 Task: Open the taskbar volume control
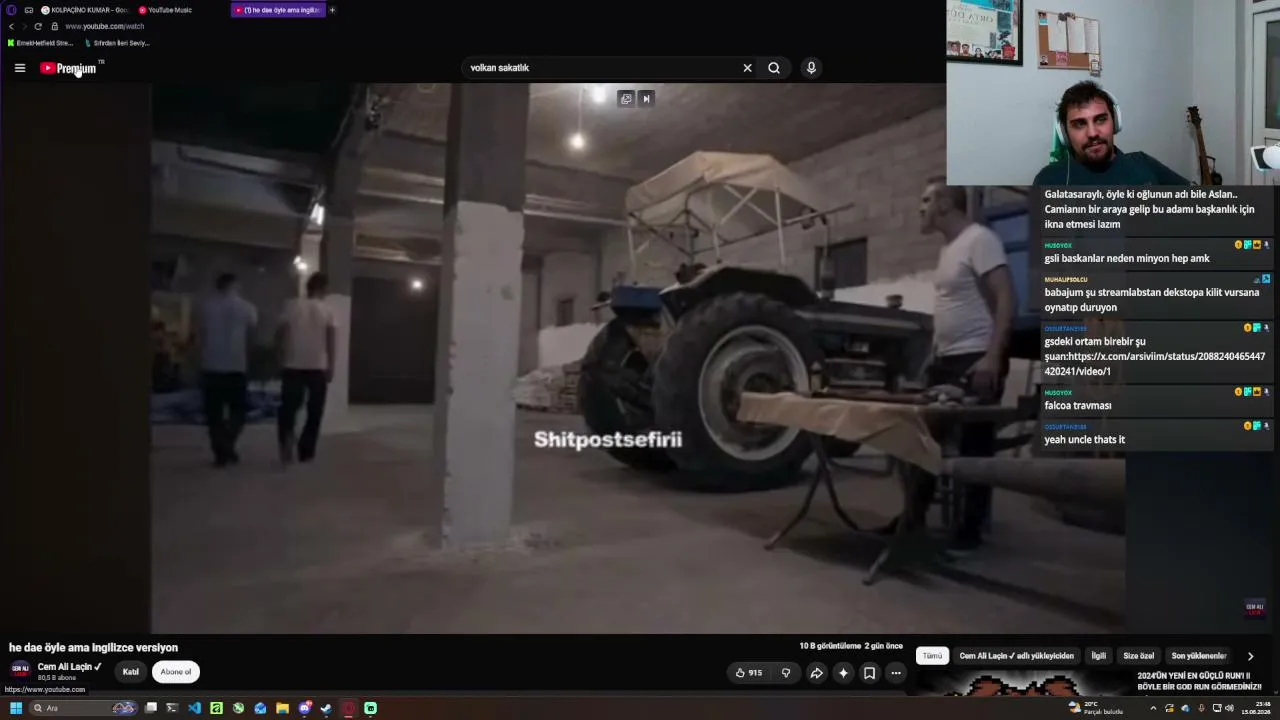tap(1229, 708)
